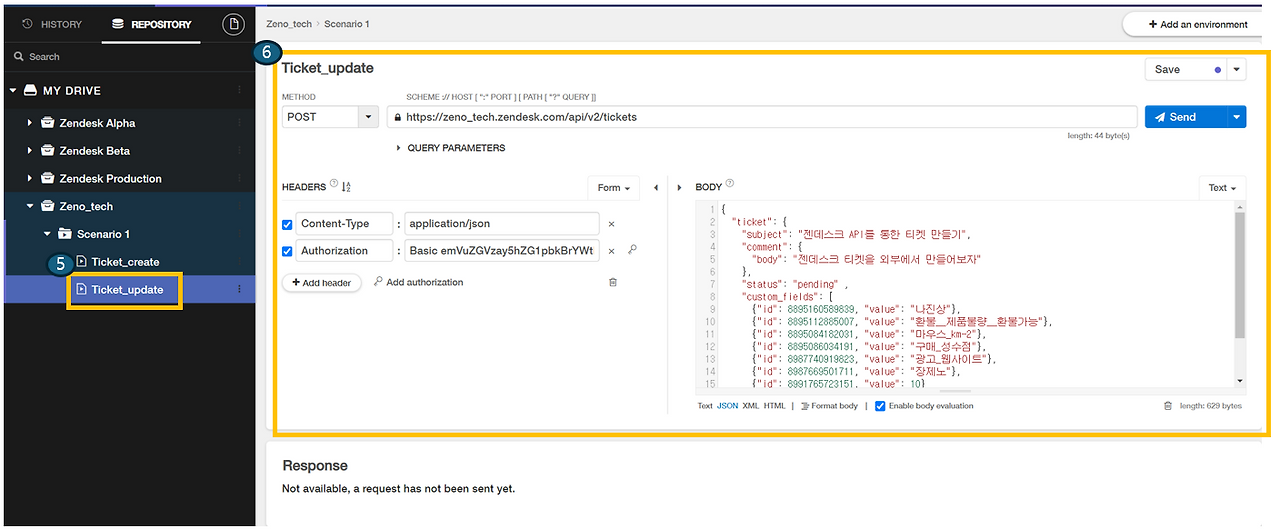Edit the Basic authorization value field
The height and width of the screenshot is (529, 1280).
503,251
